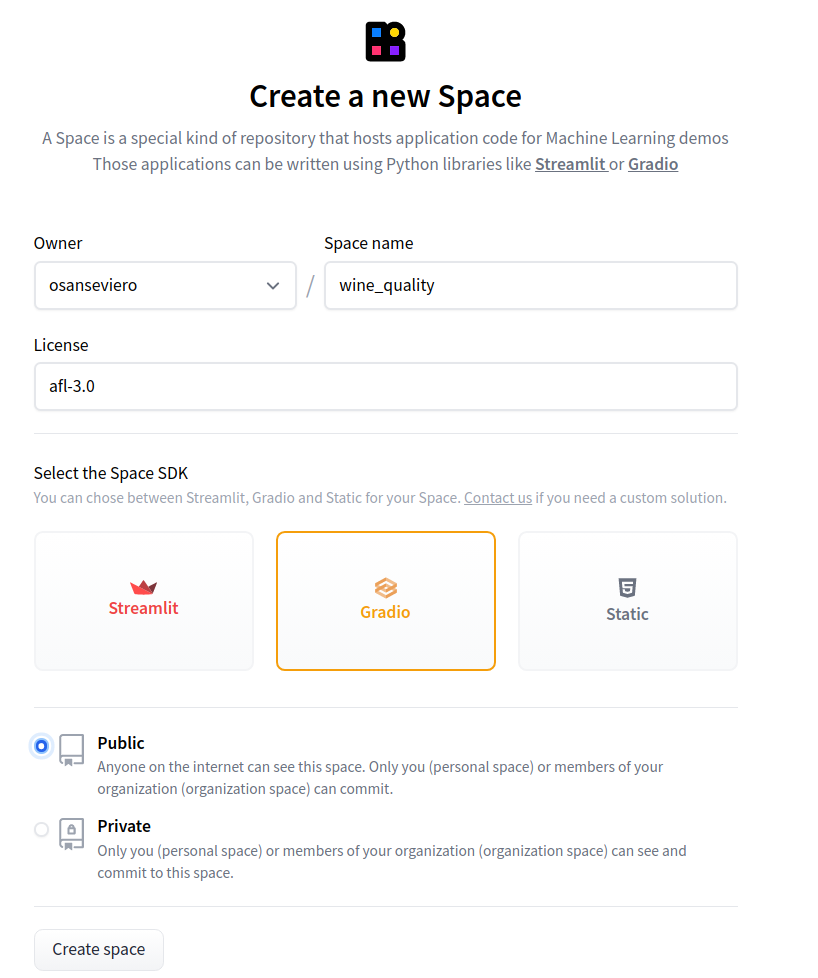Click the Spaces logo icon at top
Screen dimensions: 818x978
click(385, 41)
